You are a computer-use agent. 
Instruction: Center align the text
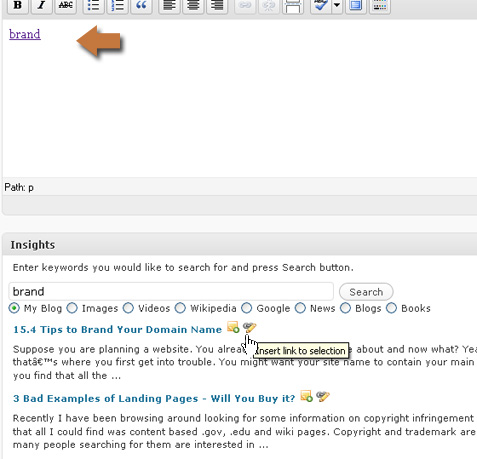[193, 6]
